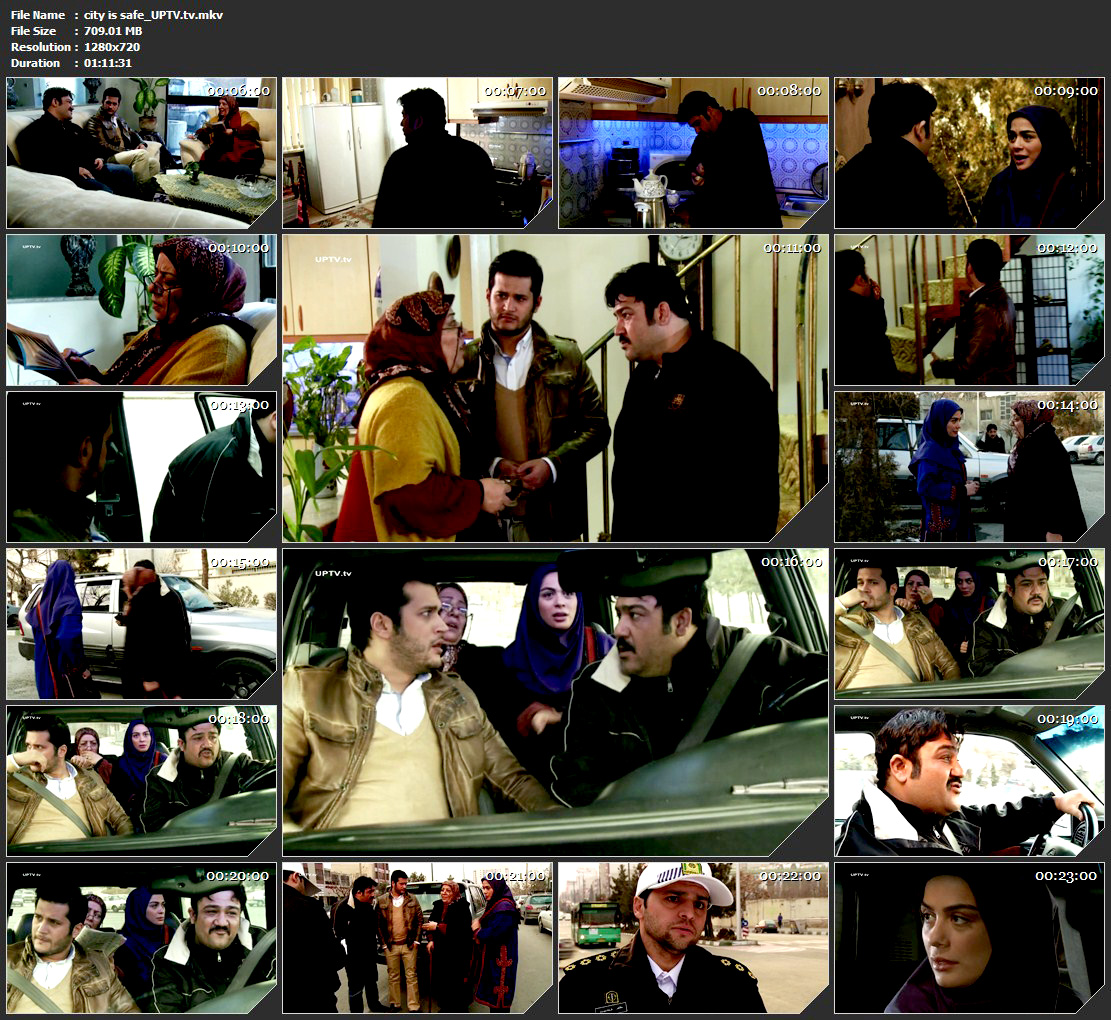This screenshot has width=1111, height=1020.
Task: Click the 'Resolution' label
Action: pyautogui.click(x=40, y=47)
